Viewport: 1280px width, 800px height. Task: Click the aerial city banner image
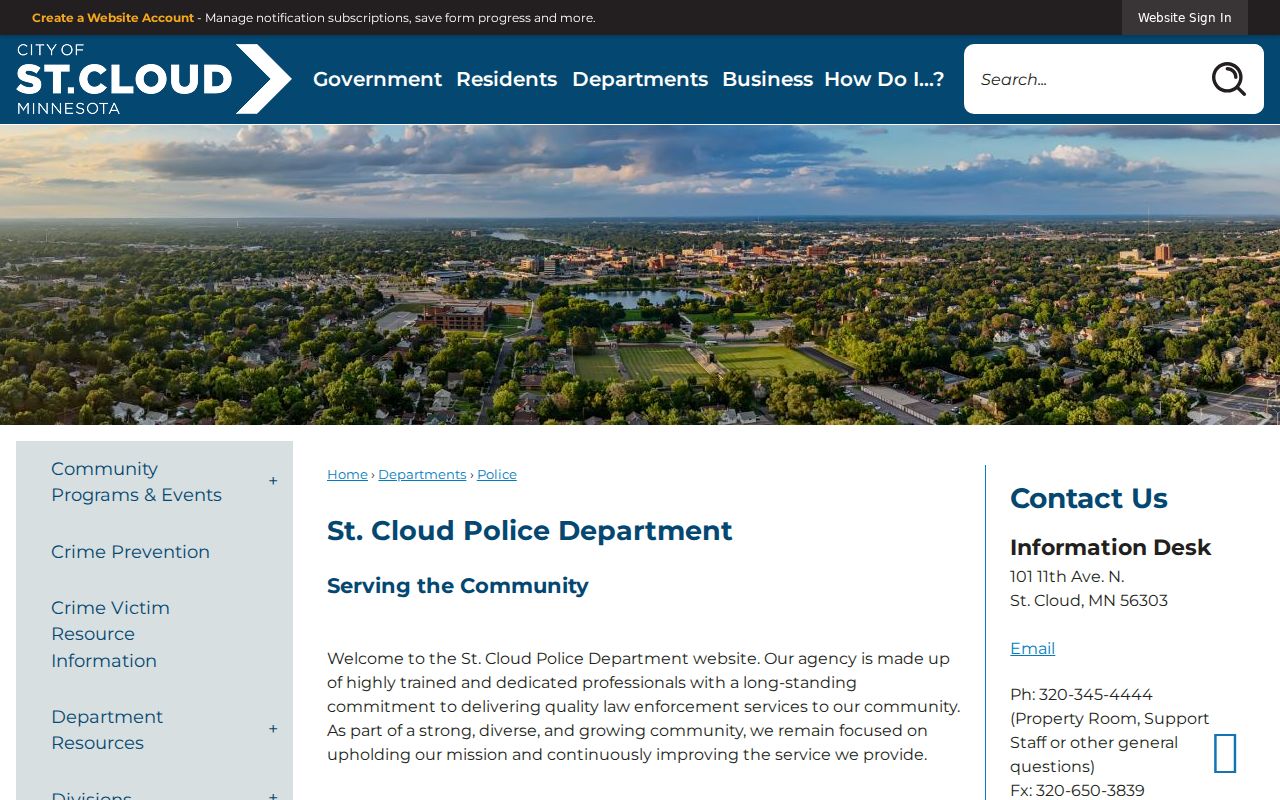(640, 275)
